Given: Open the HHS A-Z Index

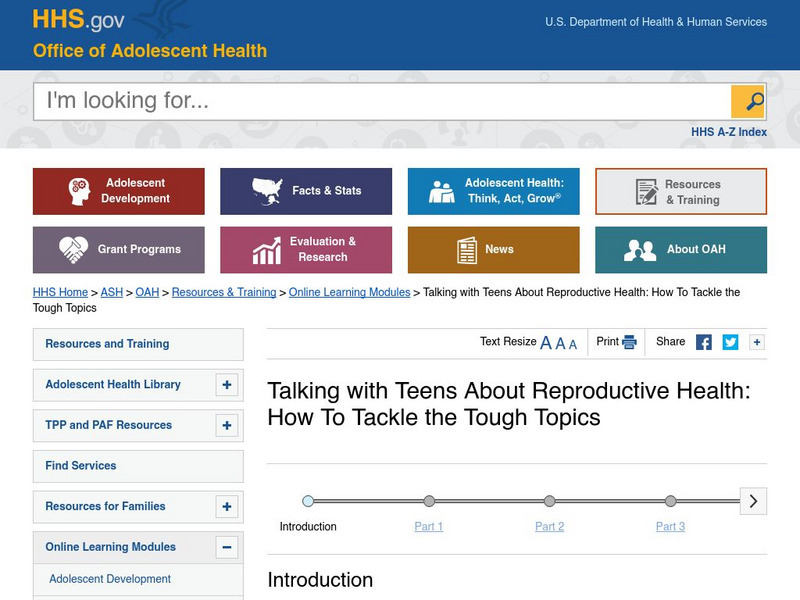Looking at the screenshot, I should tap(731, 131).
